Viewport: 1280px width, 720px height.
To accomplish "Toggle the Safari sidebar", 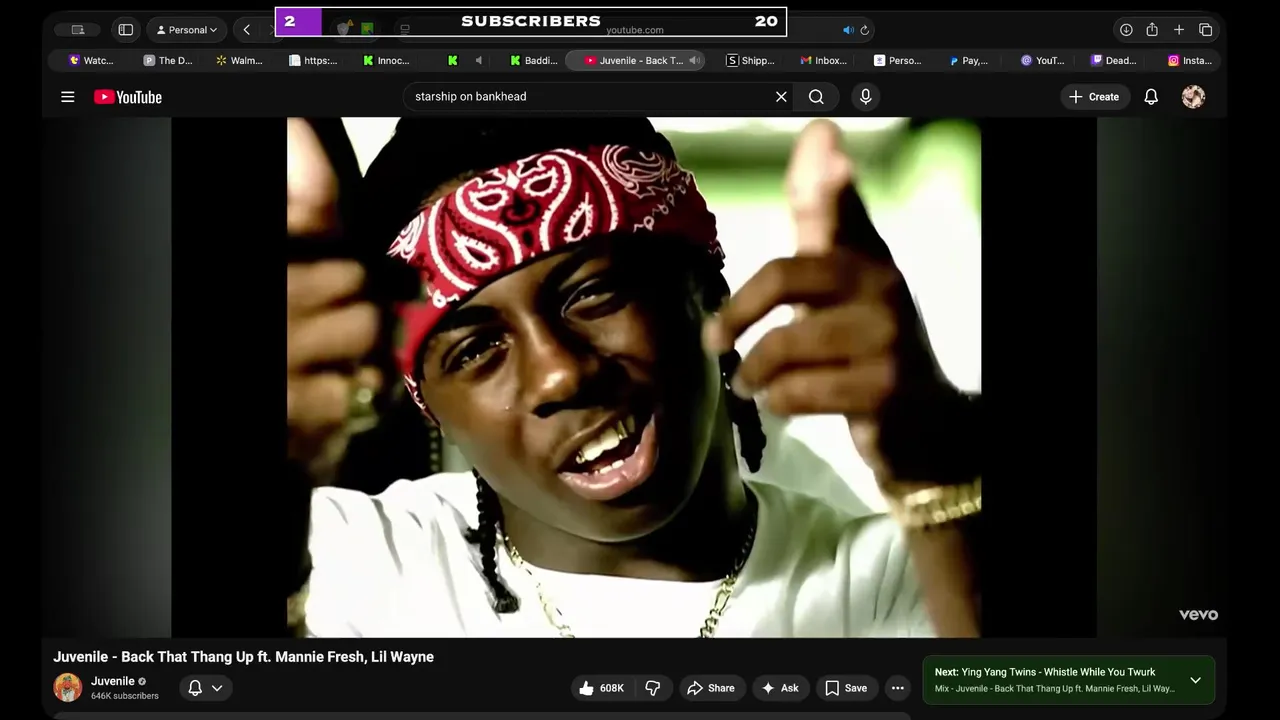I will tap(126, 30).
